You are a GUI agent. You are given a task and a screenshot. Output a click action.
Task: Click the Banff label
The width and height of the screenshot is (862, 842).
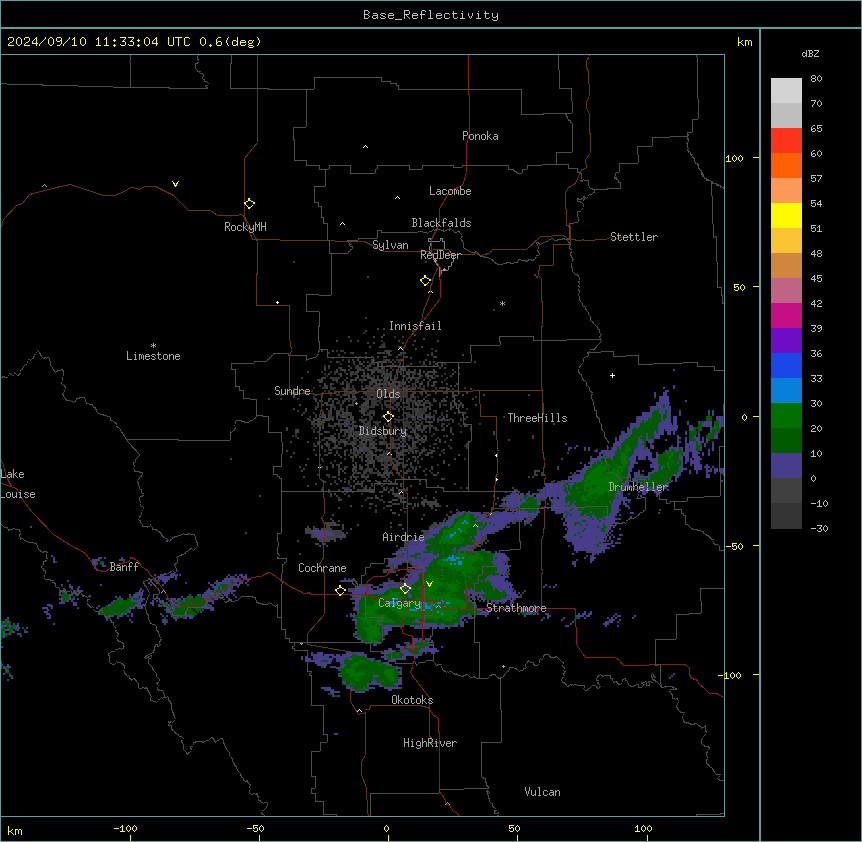124,567
